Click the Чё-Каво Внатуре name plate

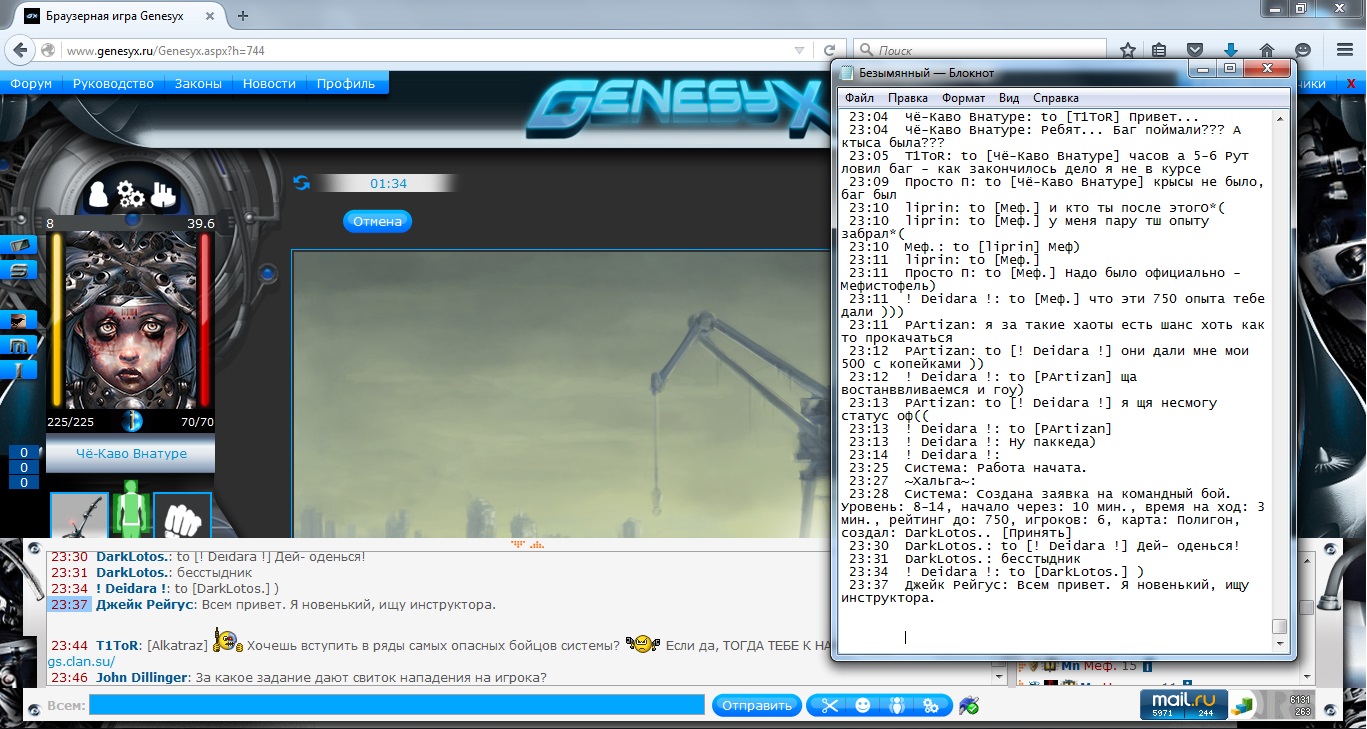(x=132, y=453)
